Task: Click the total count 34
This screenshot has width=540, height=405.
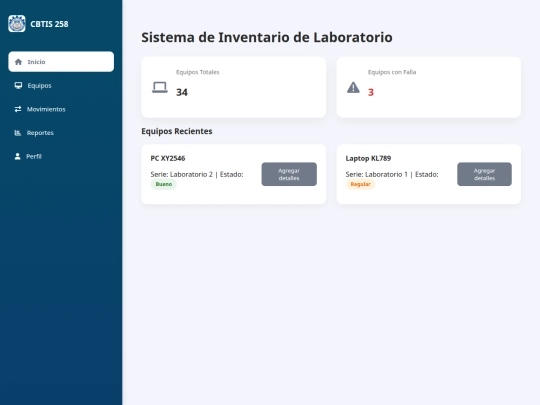Action: click(x=182, y=92)
